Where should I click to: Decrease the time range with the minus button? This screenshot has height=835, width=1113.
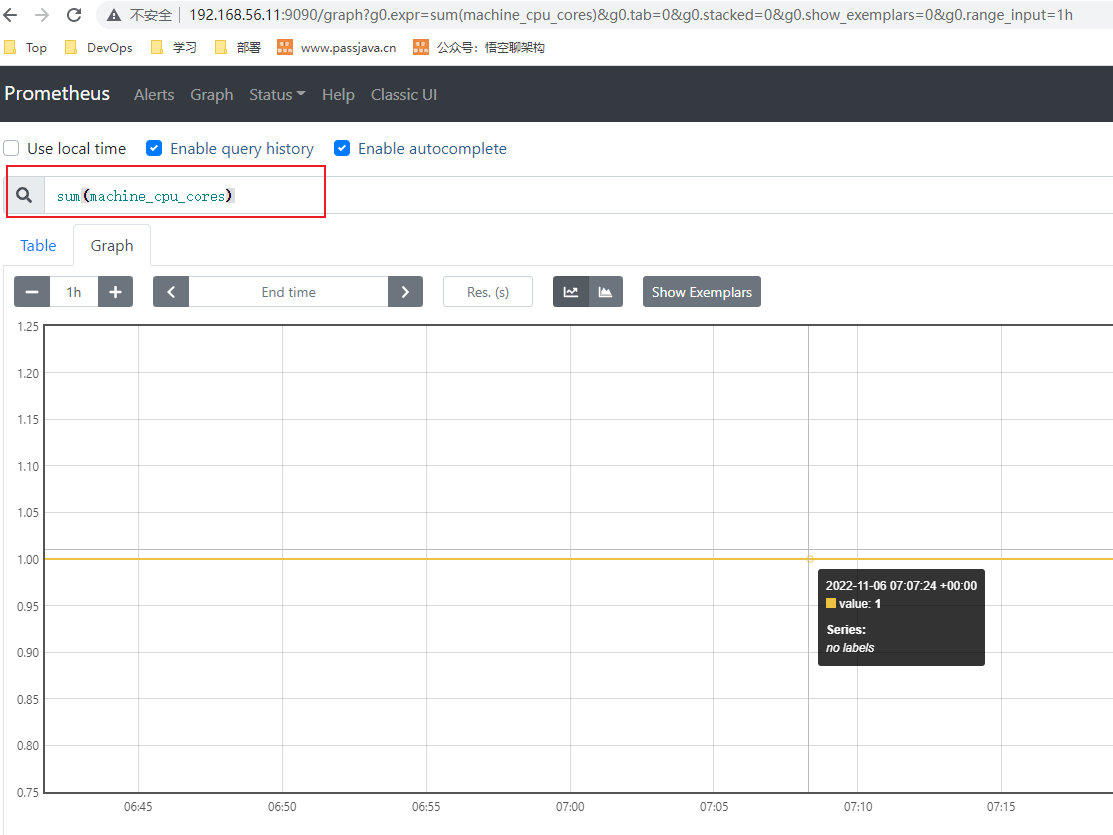[x=32, y=292]
